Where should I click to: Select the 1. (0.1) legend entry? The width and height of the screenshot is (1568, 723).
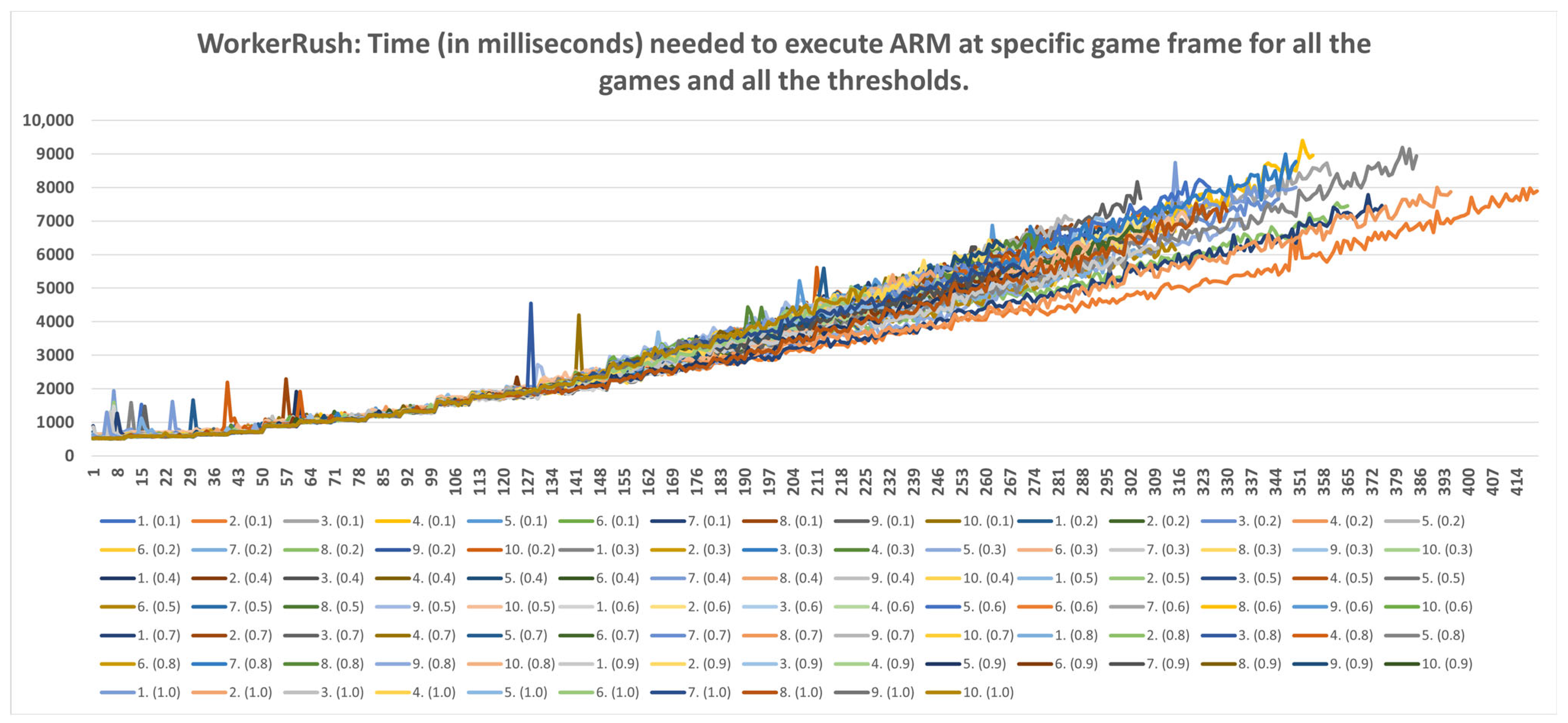pyautogui.click(x=158, y=521)
